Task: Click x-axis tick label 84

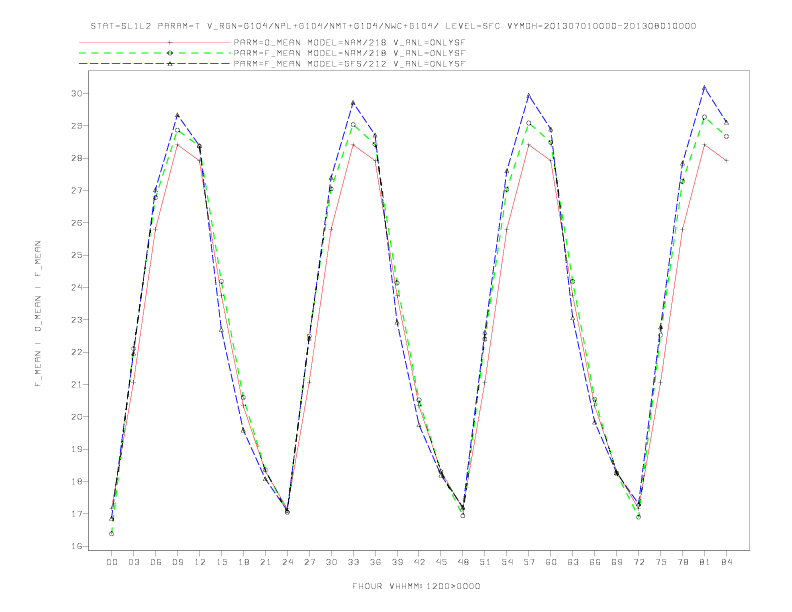Action: (726, 562)
